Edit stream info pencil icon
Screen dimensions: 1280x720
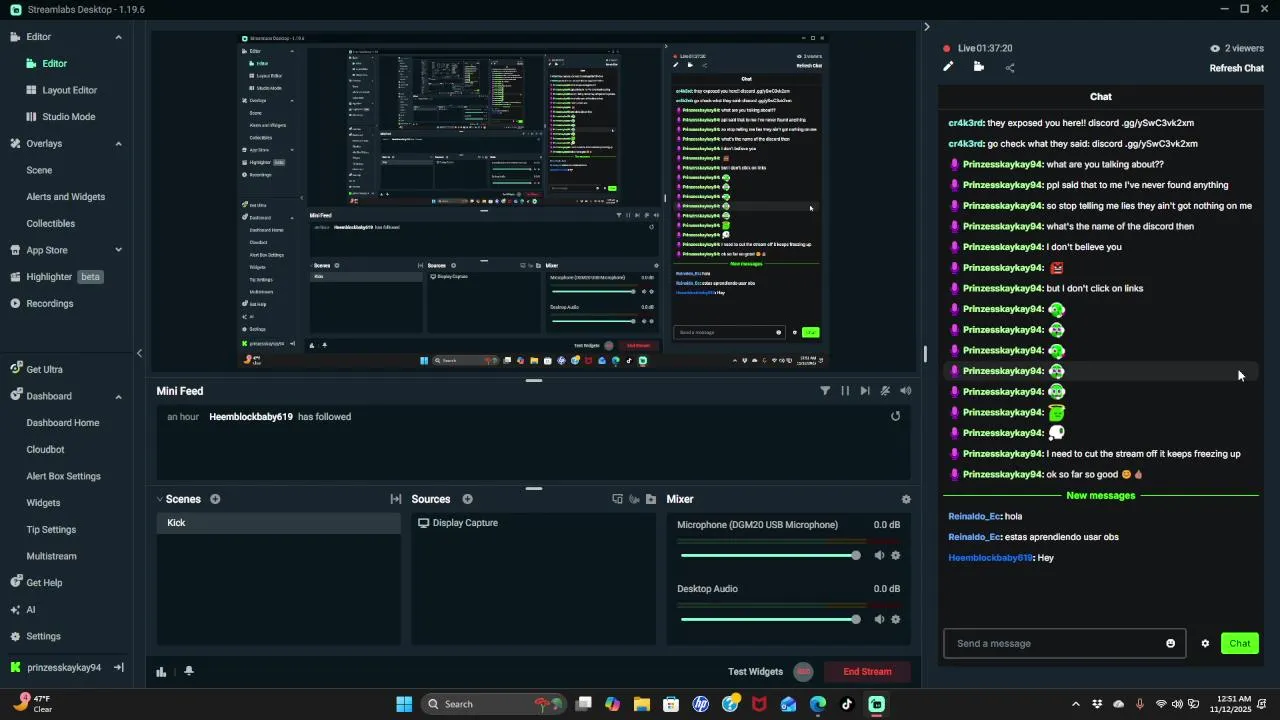pyautogui.click(x=948, y=67)
